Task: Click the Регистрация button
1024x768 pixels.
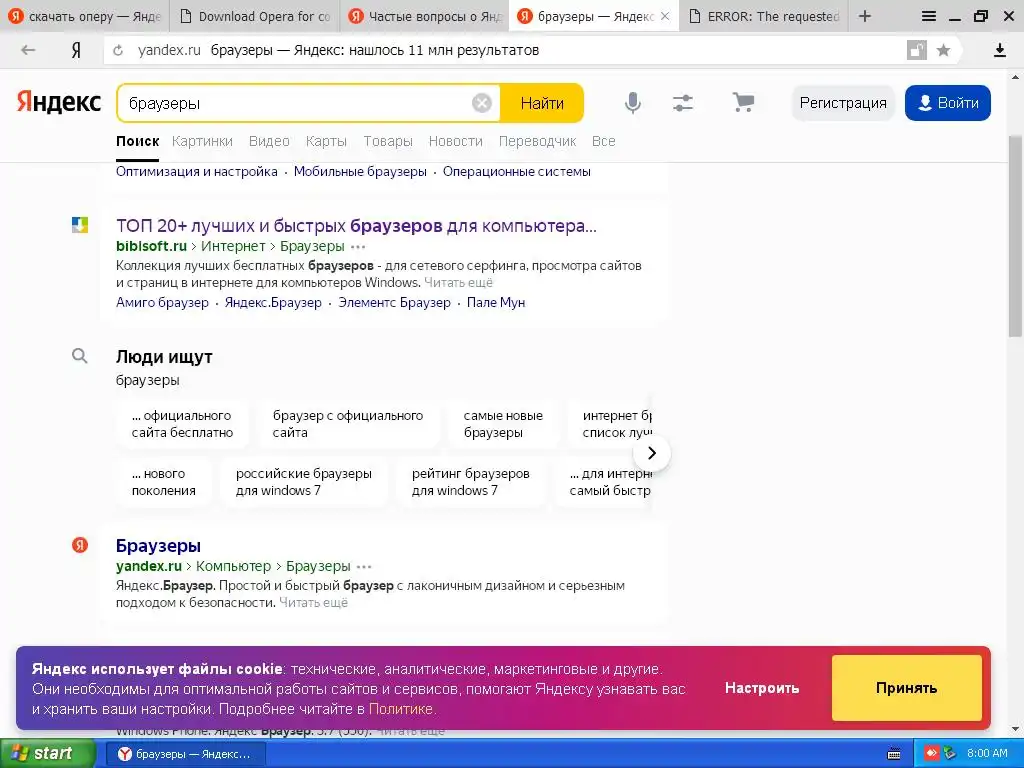Action: coord(843,103)
